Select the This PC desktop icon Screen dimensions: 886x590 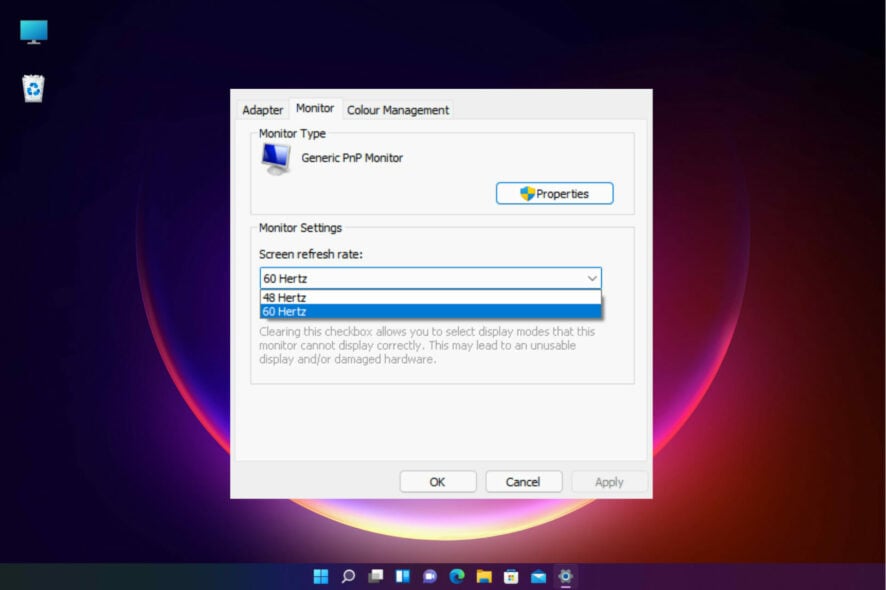(x=34, y=32)
